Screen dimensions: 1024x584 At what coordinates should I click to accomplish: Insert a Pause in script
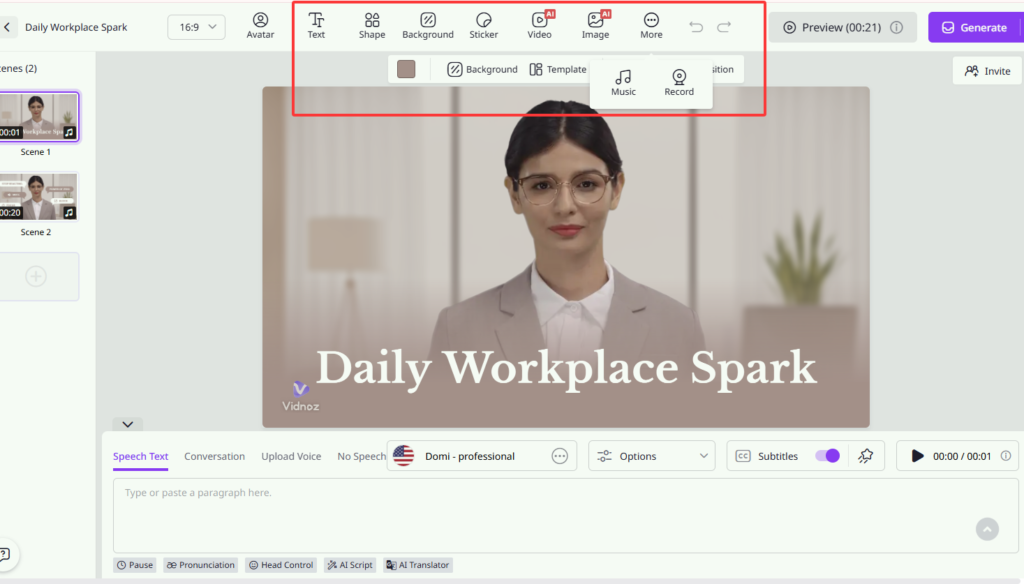(x=135, y=565)
